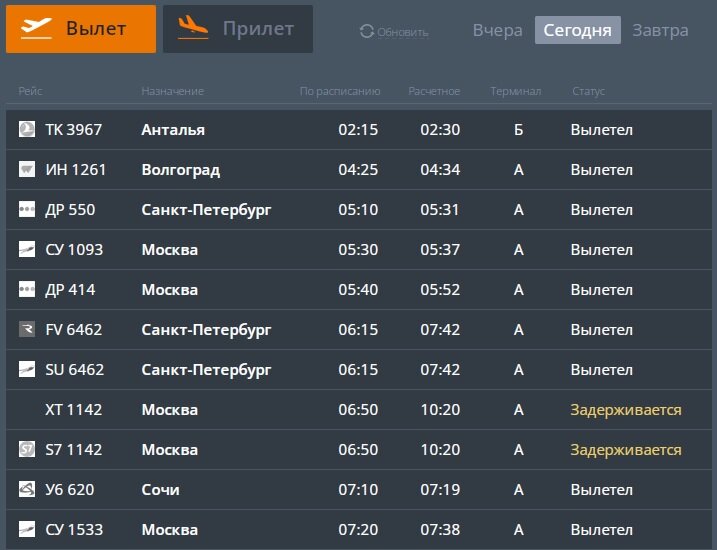Click the Назначение column header
717x550 pixels.
[172, 91]
